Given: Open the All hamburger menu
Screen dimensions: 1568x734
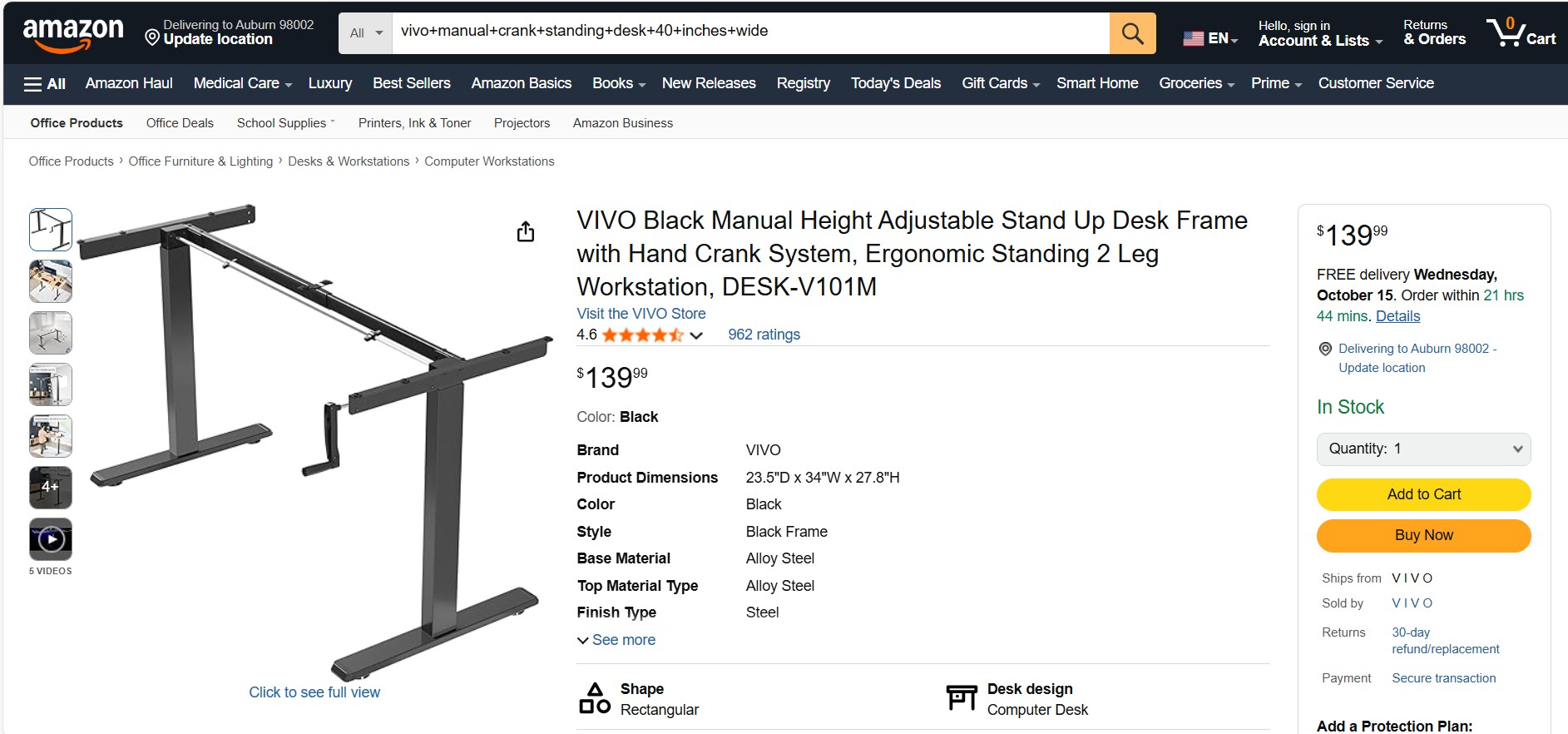Looking at the screenshot, I should 45,84.
